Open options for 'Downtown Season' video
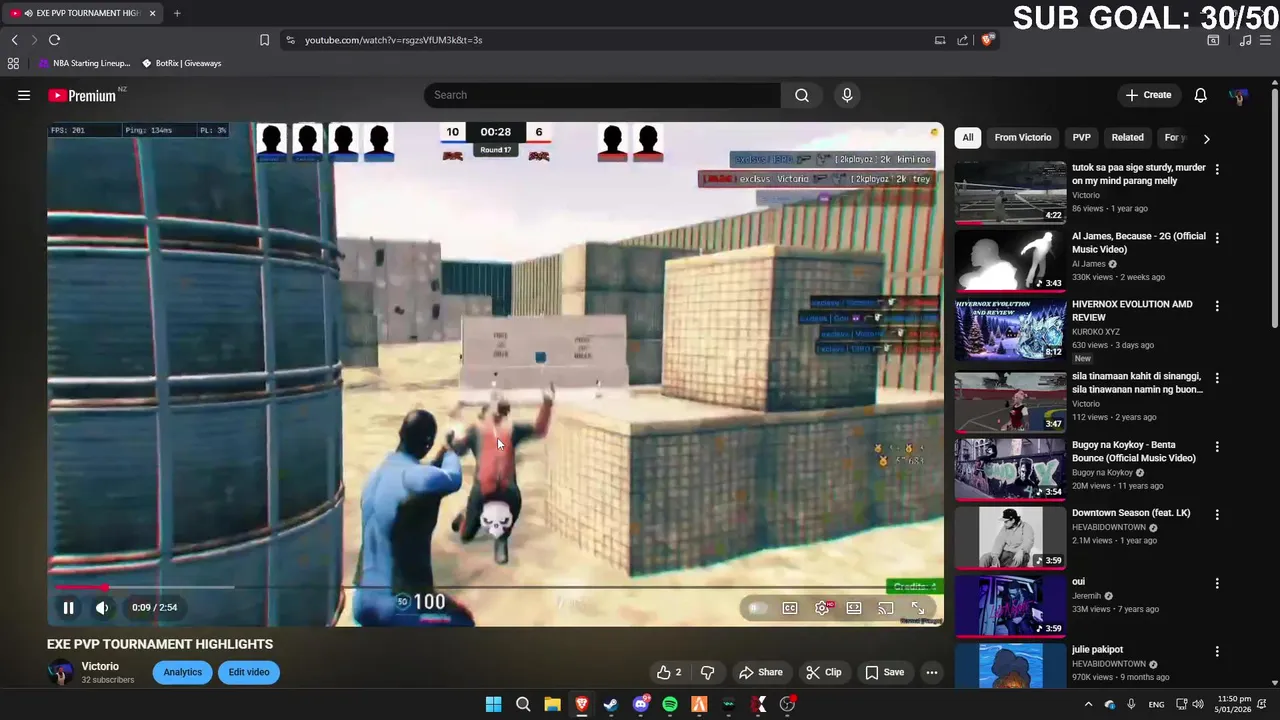 pyautogui.click(x=1217, y=514)
